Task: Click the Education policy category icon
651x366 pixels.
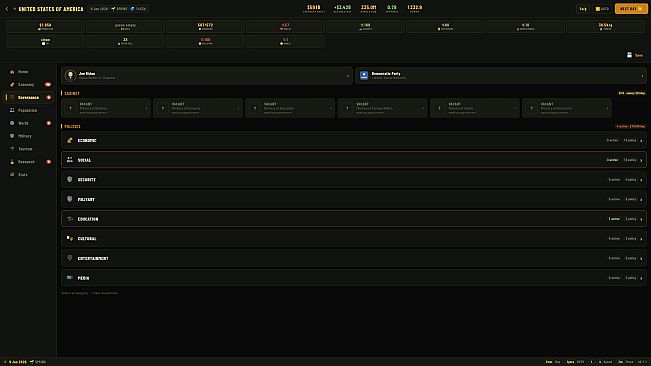Action: point(70,219)
